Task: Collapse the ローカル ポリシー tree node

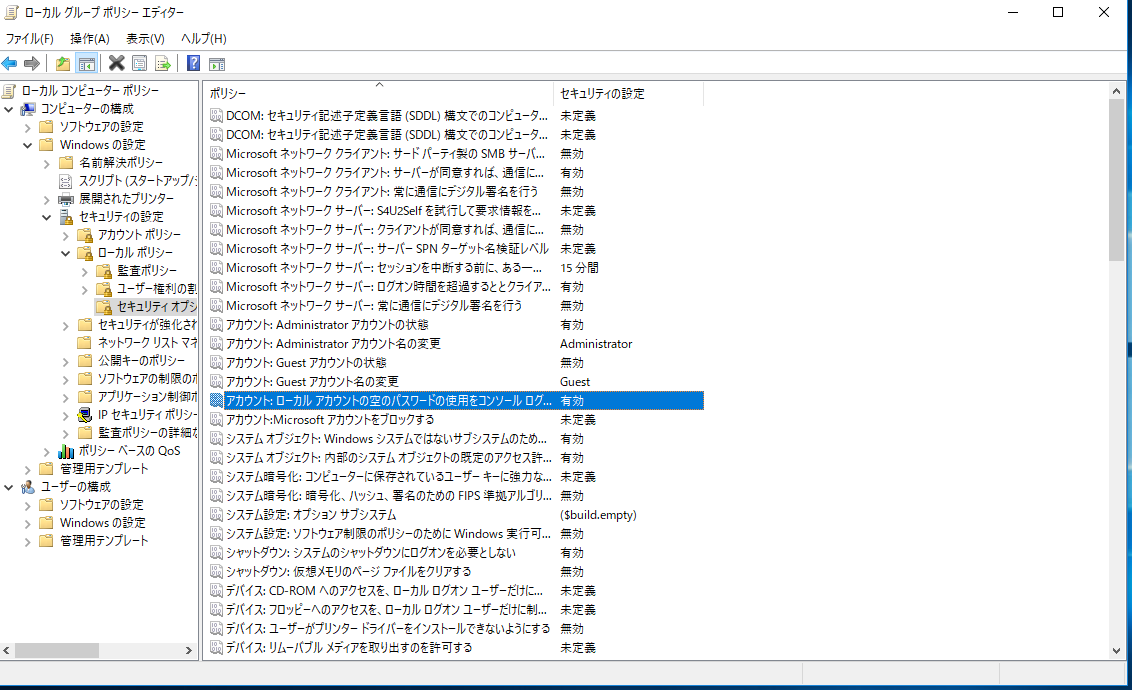Action: pos(65,253)
